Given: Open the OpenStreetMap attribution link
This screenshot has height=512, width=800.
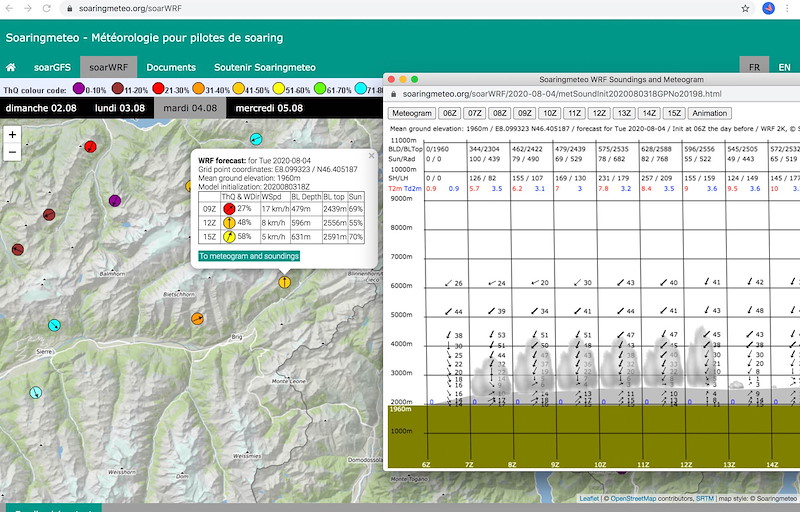Looking at the screenshot, I should click(633, 498).
